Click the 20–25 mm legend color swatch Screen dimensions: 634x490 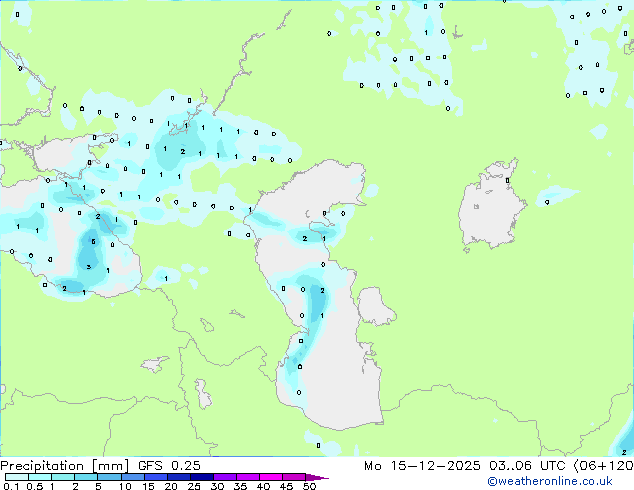click(x=179, y=477)
